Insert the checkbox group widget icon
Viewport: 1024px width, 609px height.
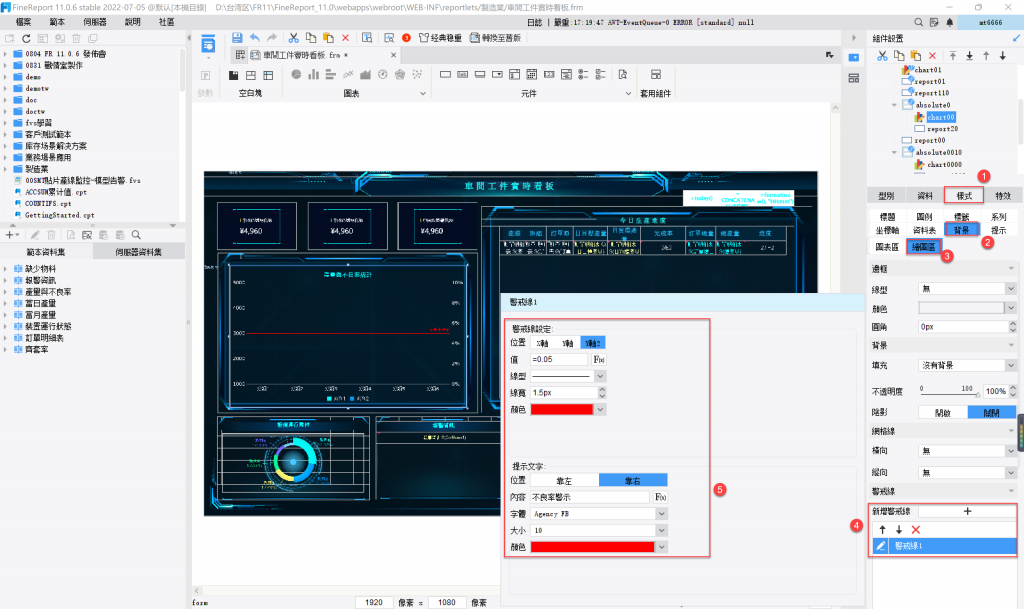(600, 74)
